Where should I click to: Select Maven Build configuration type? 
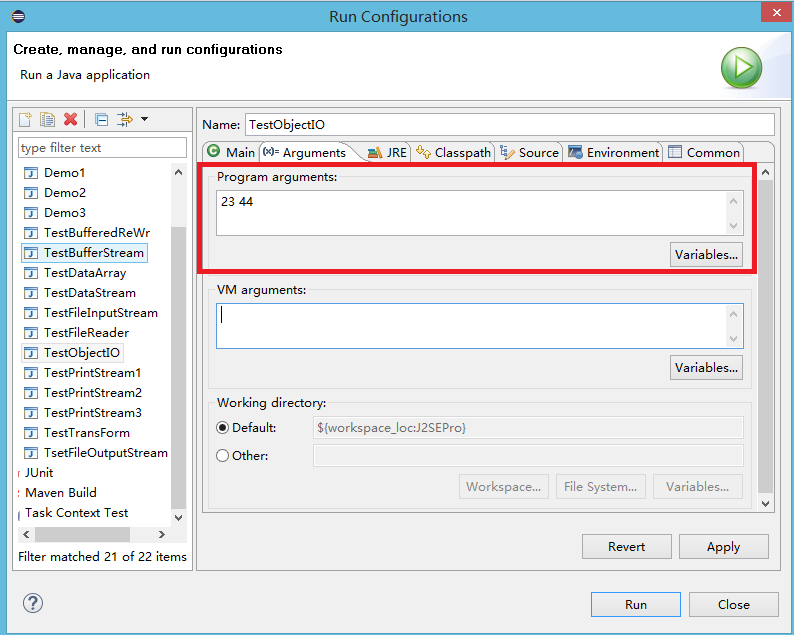pyautogui.click(x=61, y=493)
